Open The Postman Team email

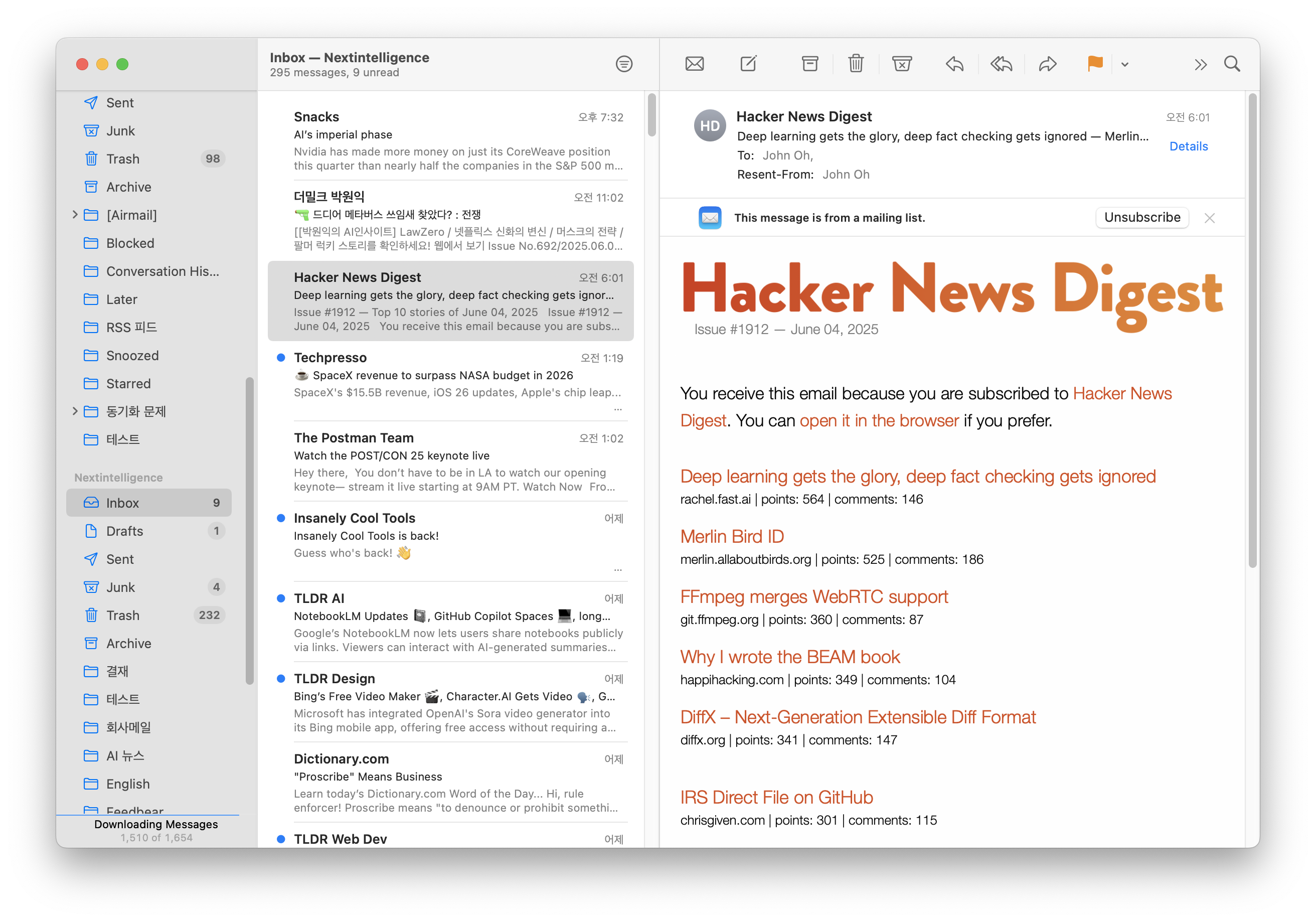pos(451,462)
